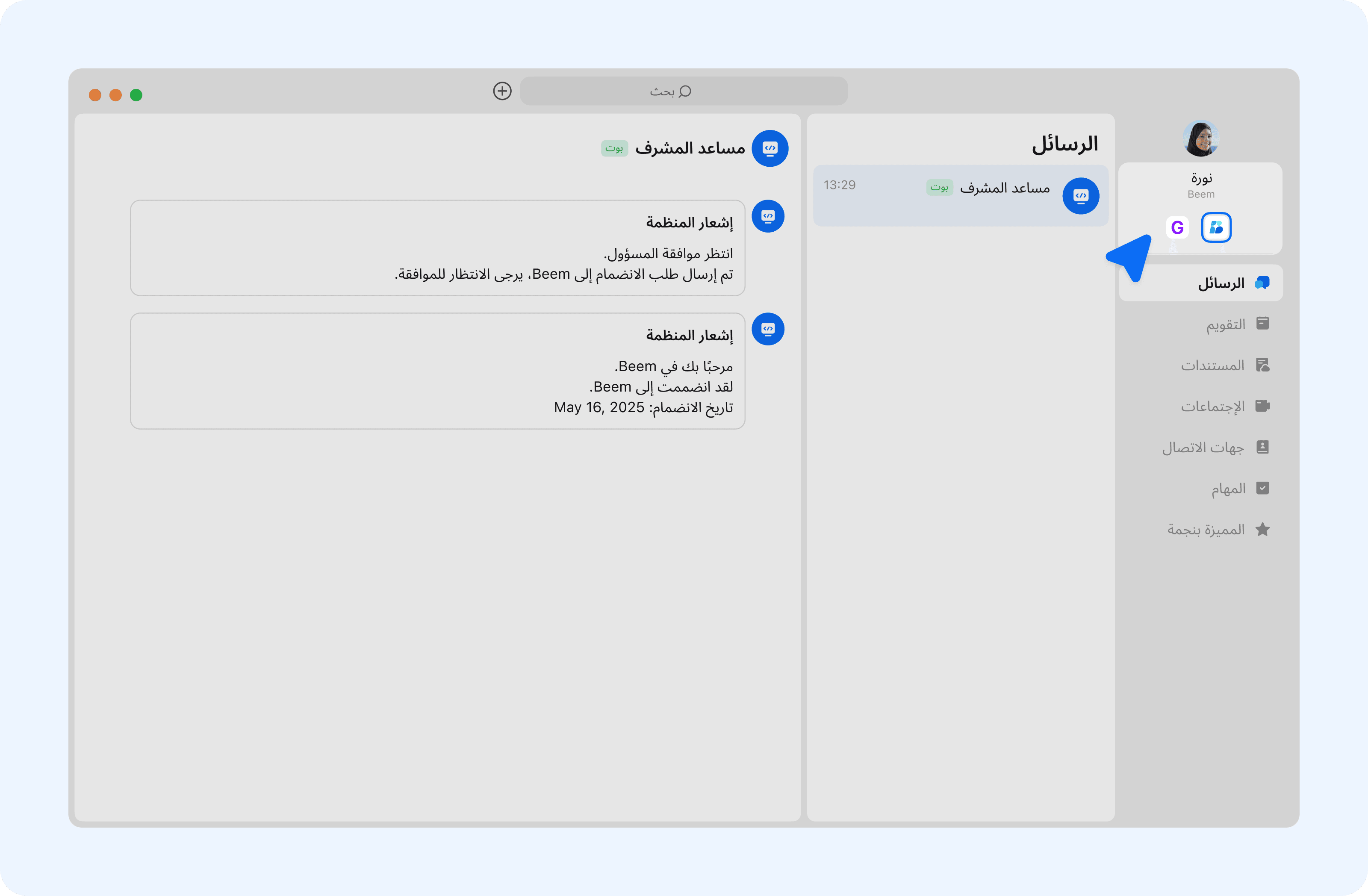Select the Beem organization icon
Viewport: 1368px width, 896px height.
click(x=1216, y=227)
